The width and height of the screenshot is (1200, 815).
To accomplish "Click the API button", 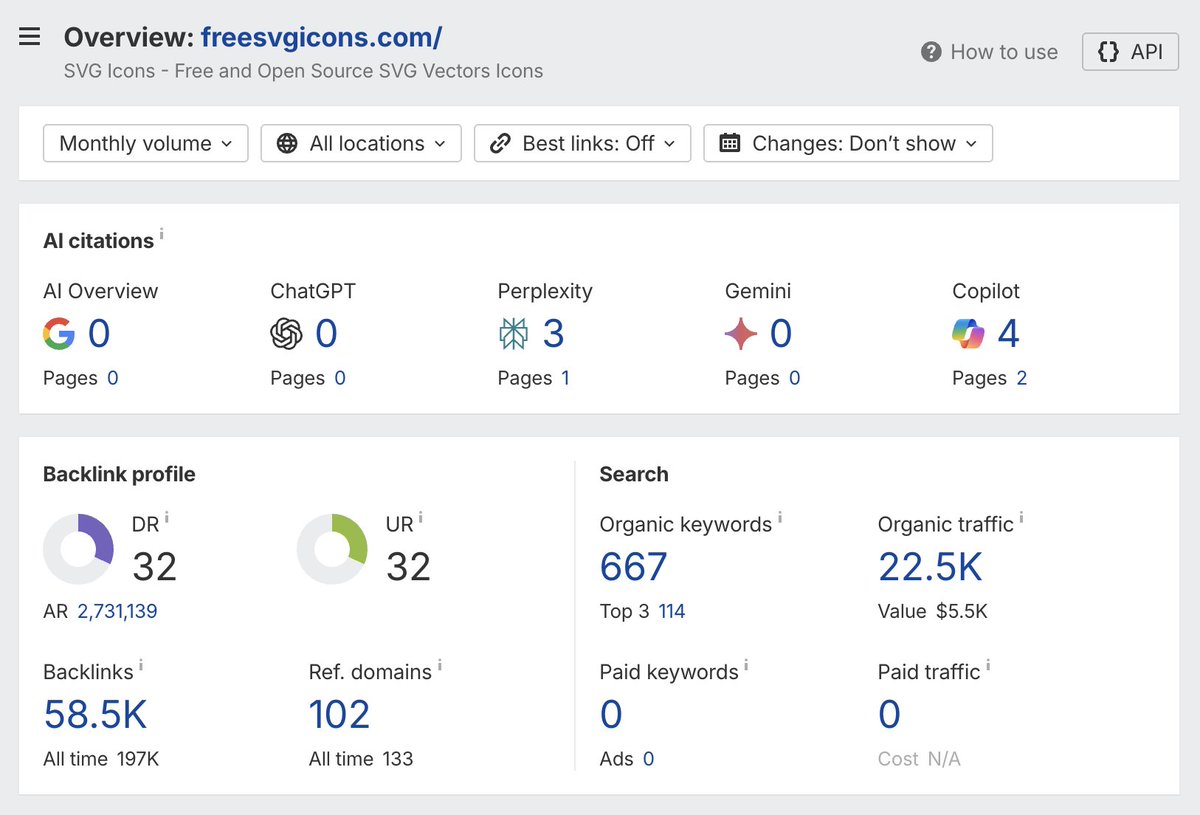I will (1130, 52).
